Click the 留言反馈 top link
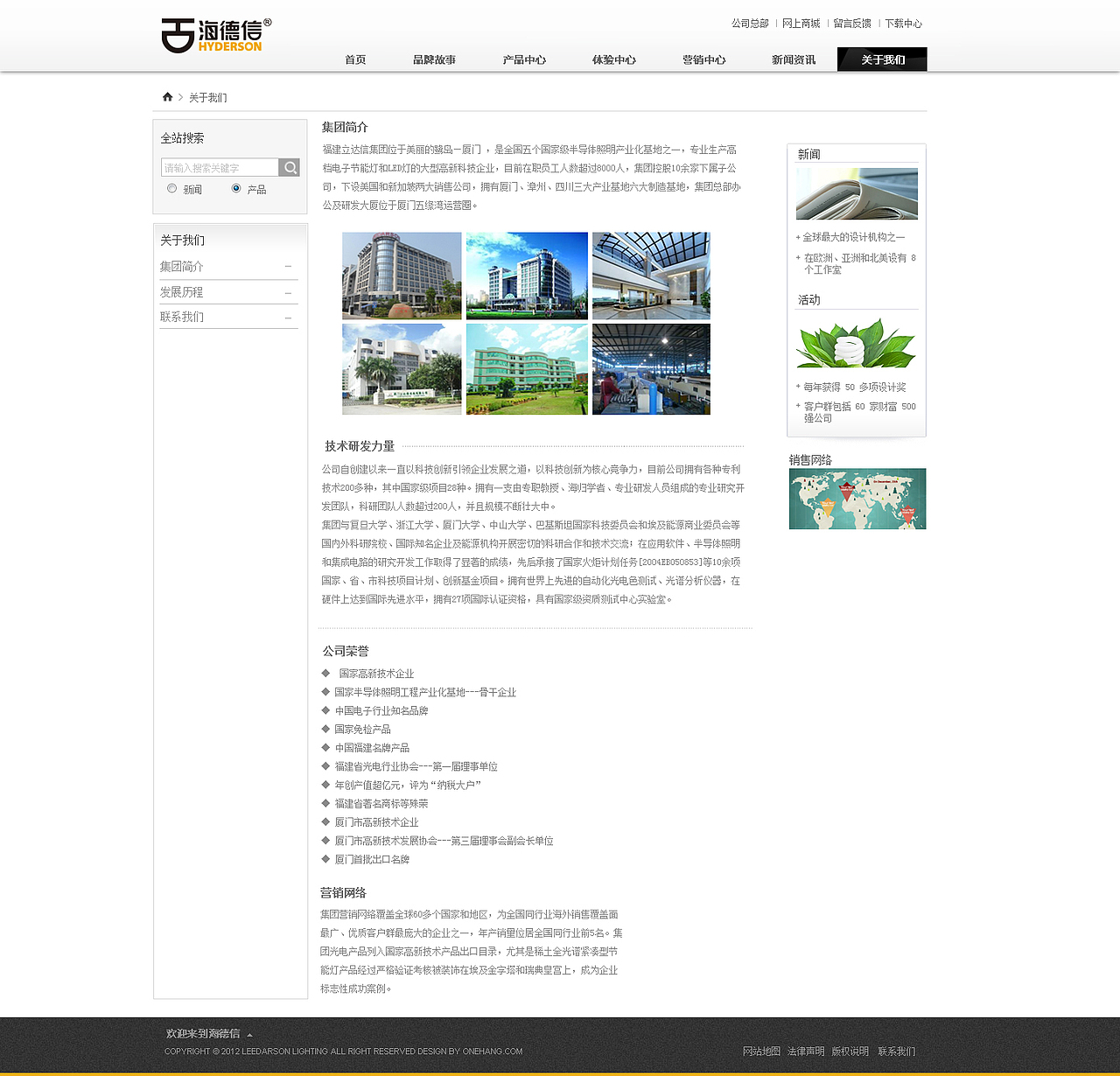Viewport: 1120px width, 1076px height. pos(852,24)
